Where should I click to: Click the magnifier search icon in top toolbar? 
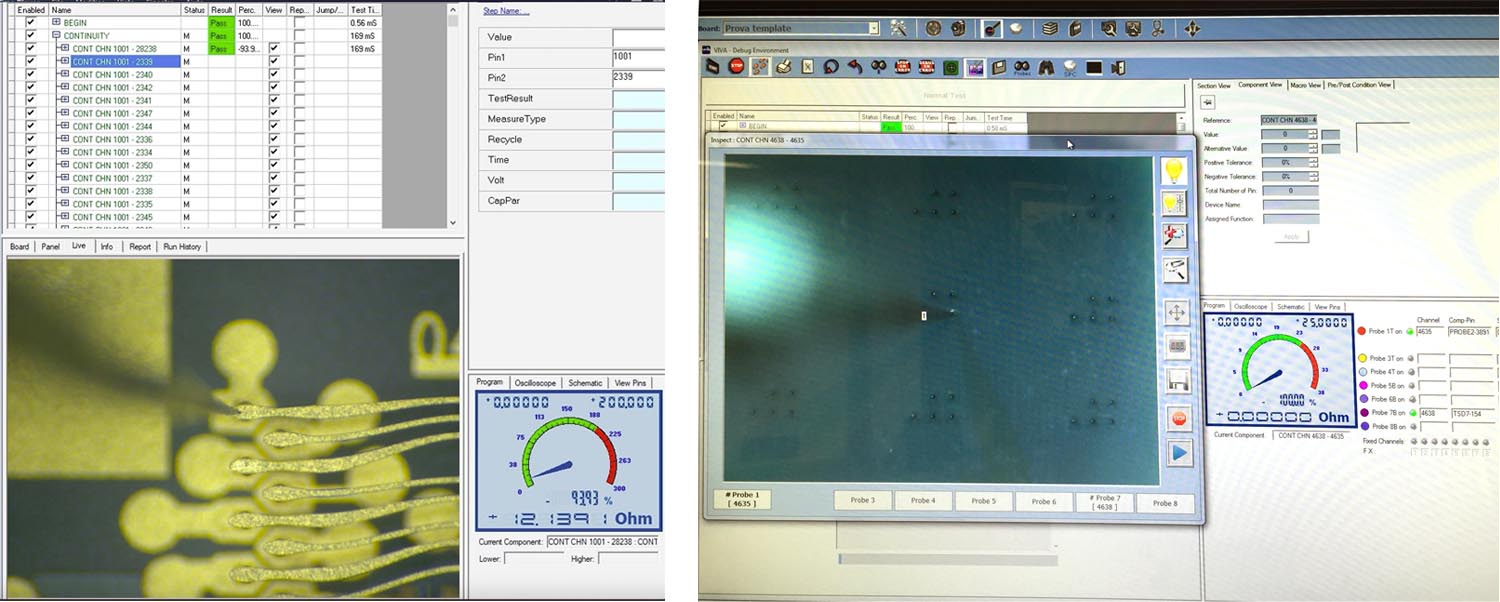tap(1109, 28)
